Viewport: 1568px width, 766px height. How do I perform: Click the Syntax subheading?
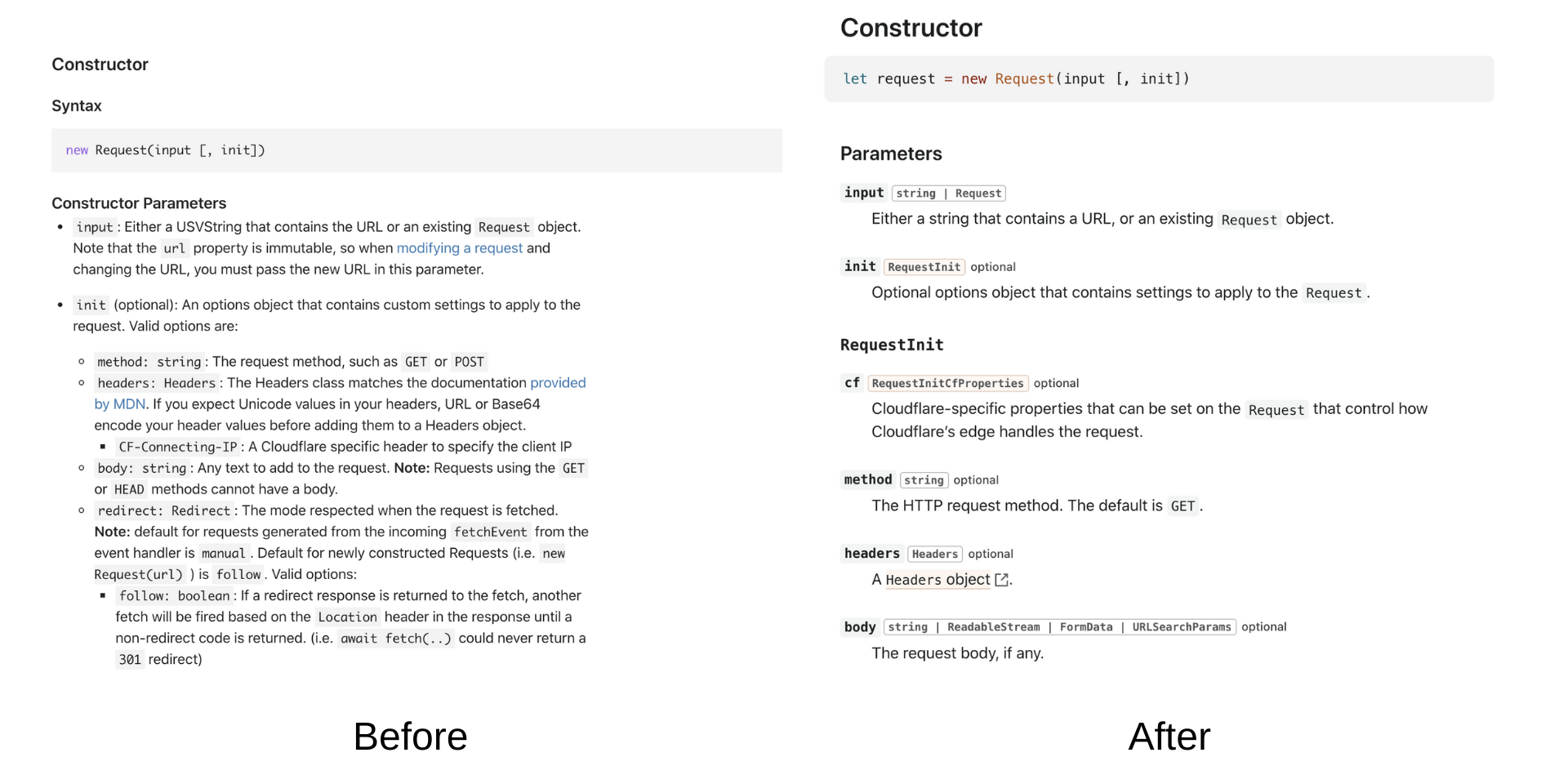(x=77, y=106)
